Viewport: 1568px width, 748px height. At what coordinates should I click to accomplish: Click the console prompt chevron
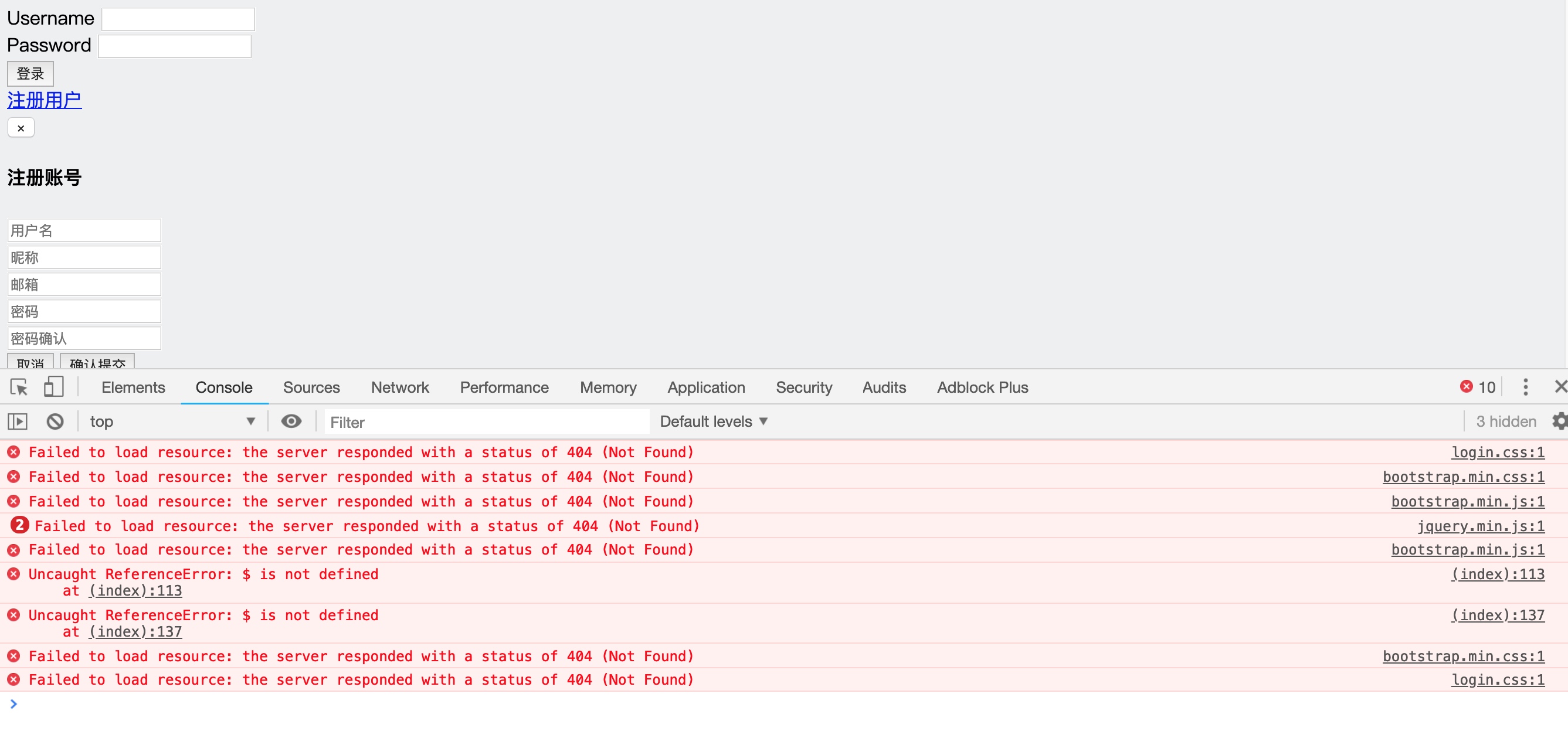click(x=13, y=704)
